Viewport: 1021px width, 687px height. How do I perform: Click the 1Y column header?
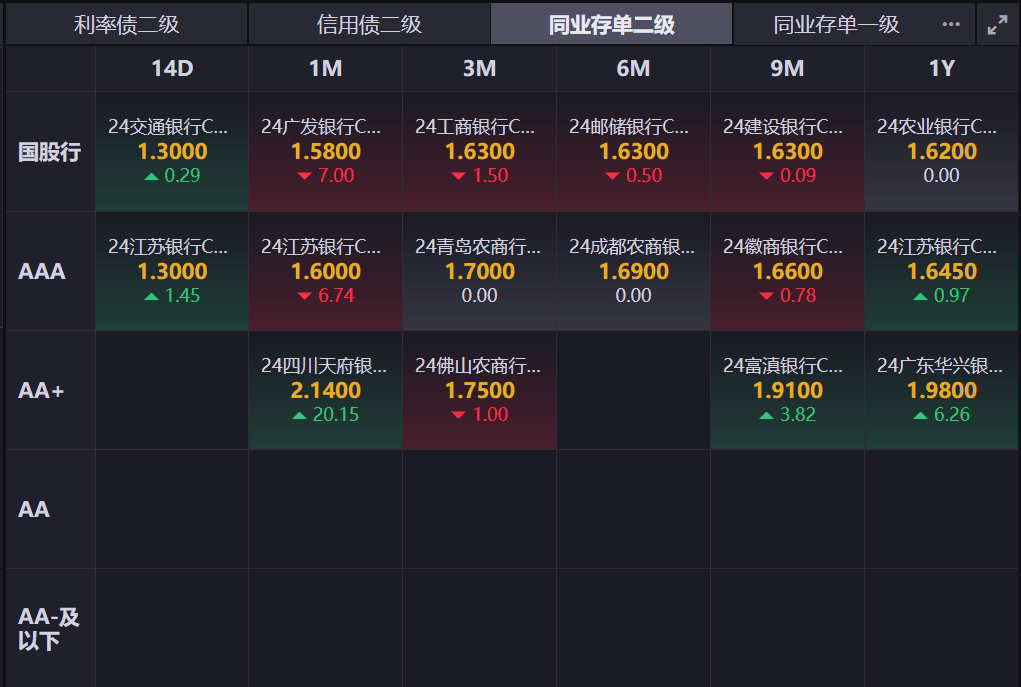point(942,68)
